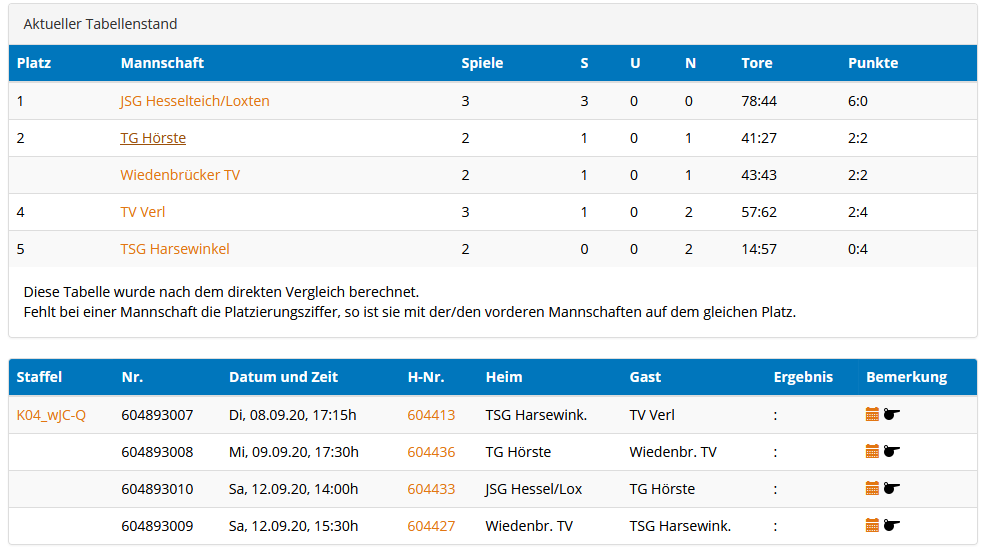
Task: Click TSG Harsewinkel team link
Action: coord(175,249)
